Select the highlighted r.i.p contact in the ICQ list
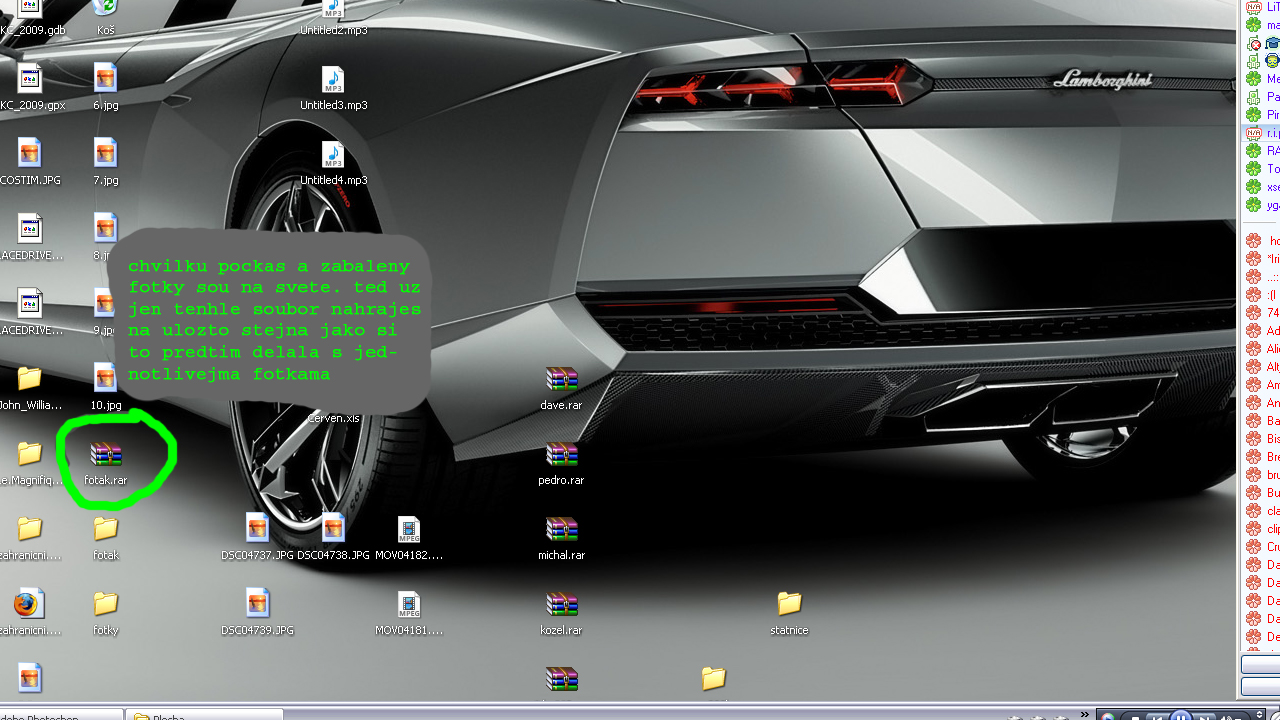The width and height of the screenshot is (1280, 720). pos(1262,133)
